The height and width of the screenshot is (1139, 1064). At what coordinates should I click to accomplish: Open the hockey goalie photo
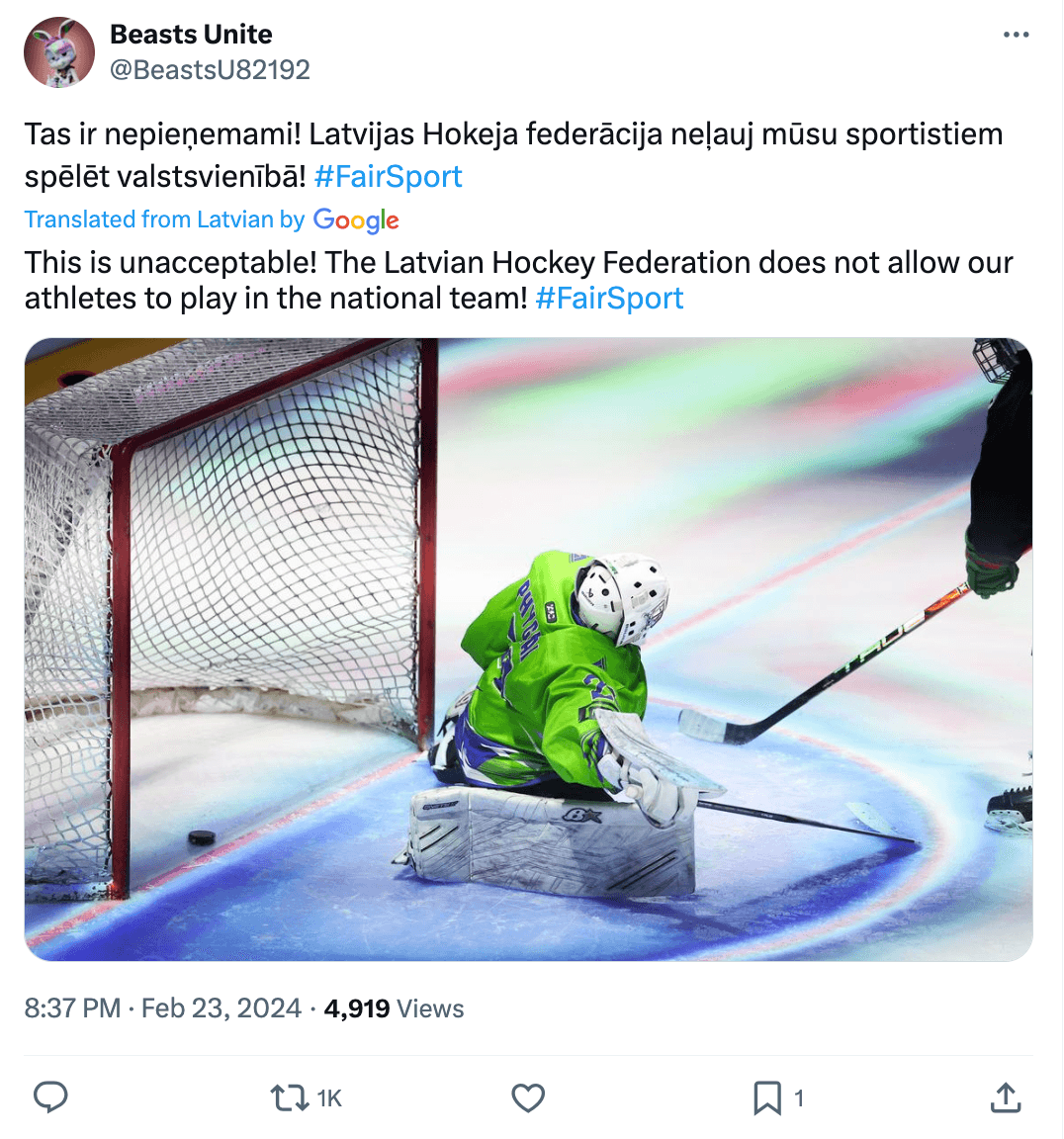point(528,649)
